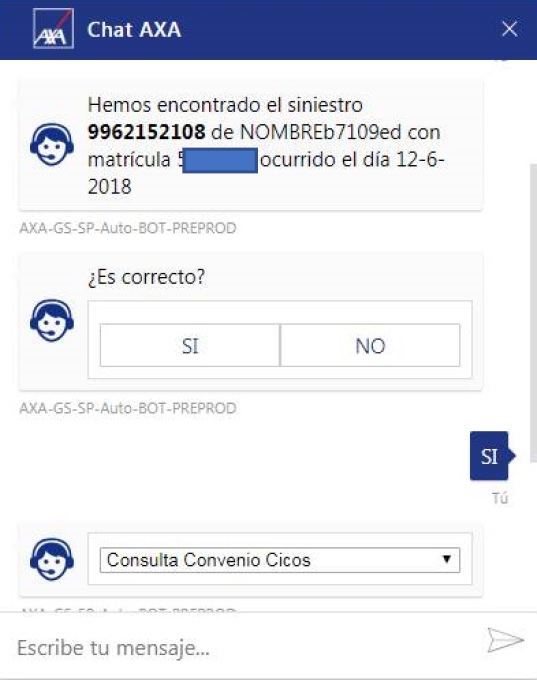Click the Chat AXA title text

click(134, 29)
